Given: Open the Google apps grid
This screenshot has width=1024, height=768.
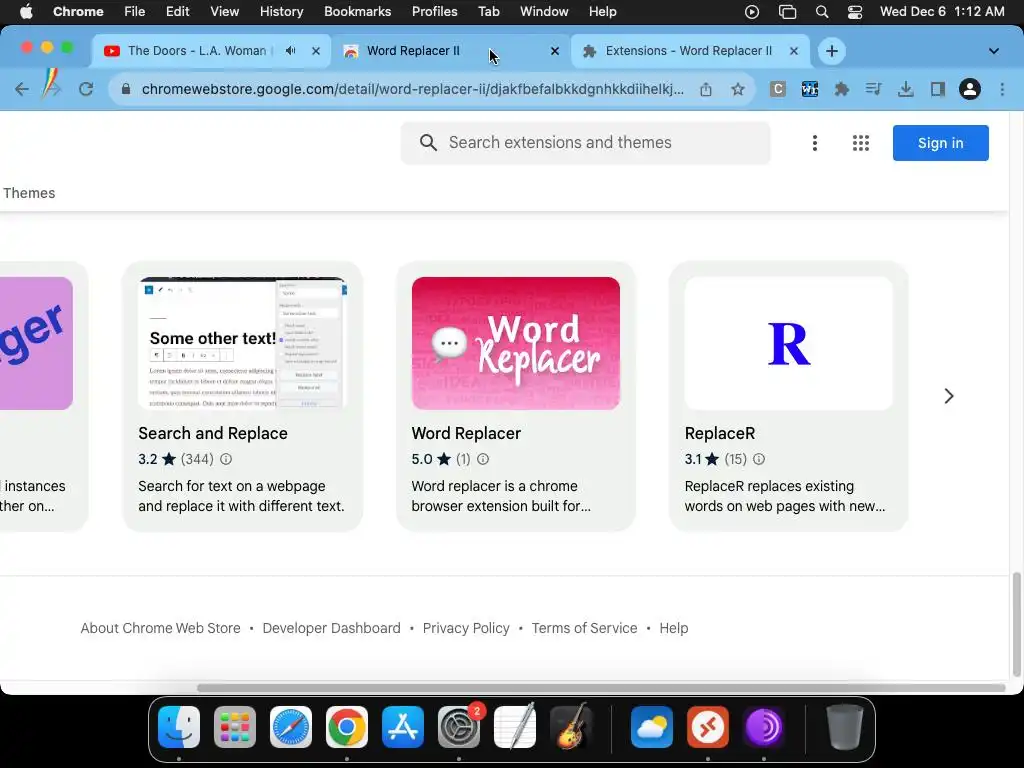Looking at the screenshot, I should pos(861,143).
